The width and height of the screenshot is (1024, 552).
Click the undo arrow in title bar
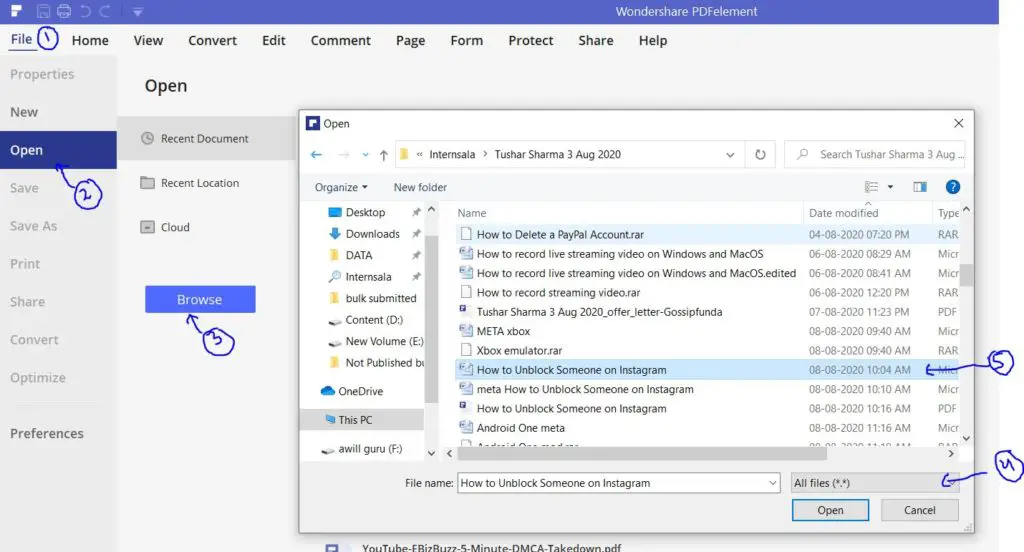85,11
